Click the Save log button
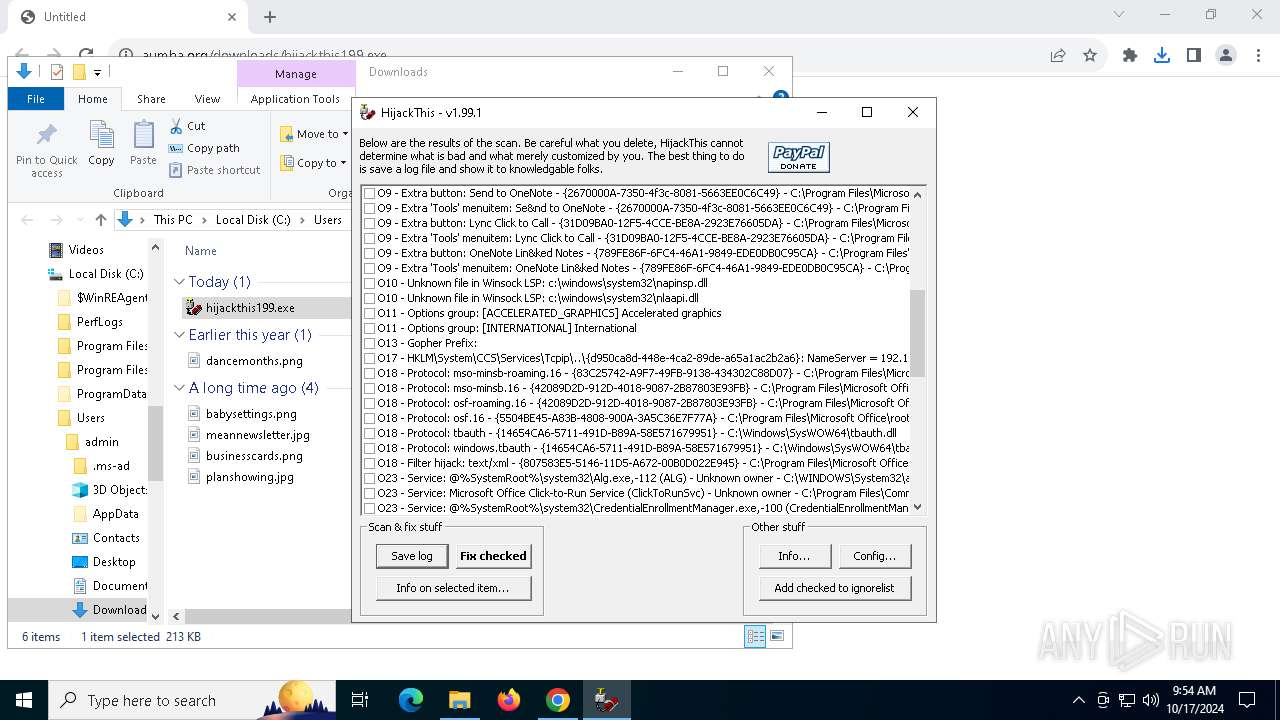The image size is (1280, 720). (x=412, y=556)
